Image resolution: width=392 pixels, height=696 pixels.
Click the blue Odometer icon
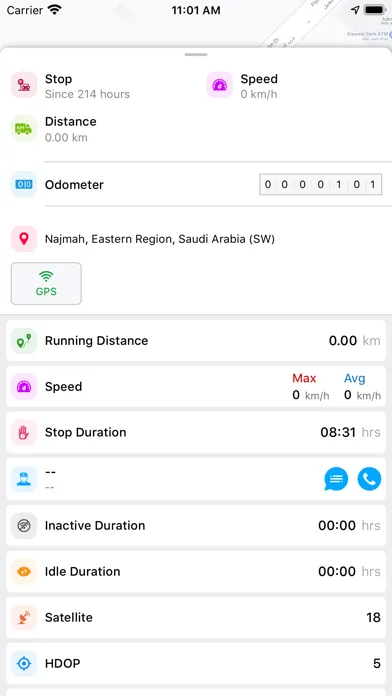click(x=24, y=184)
